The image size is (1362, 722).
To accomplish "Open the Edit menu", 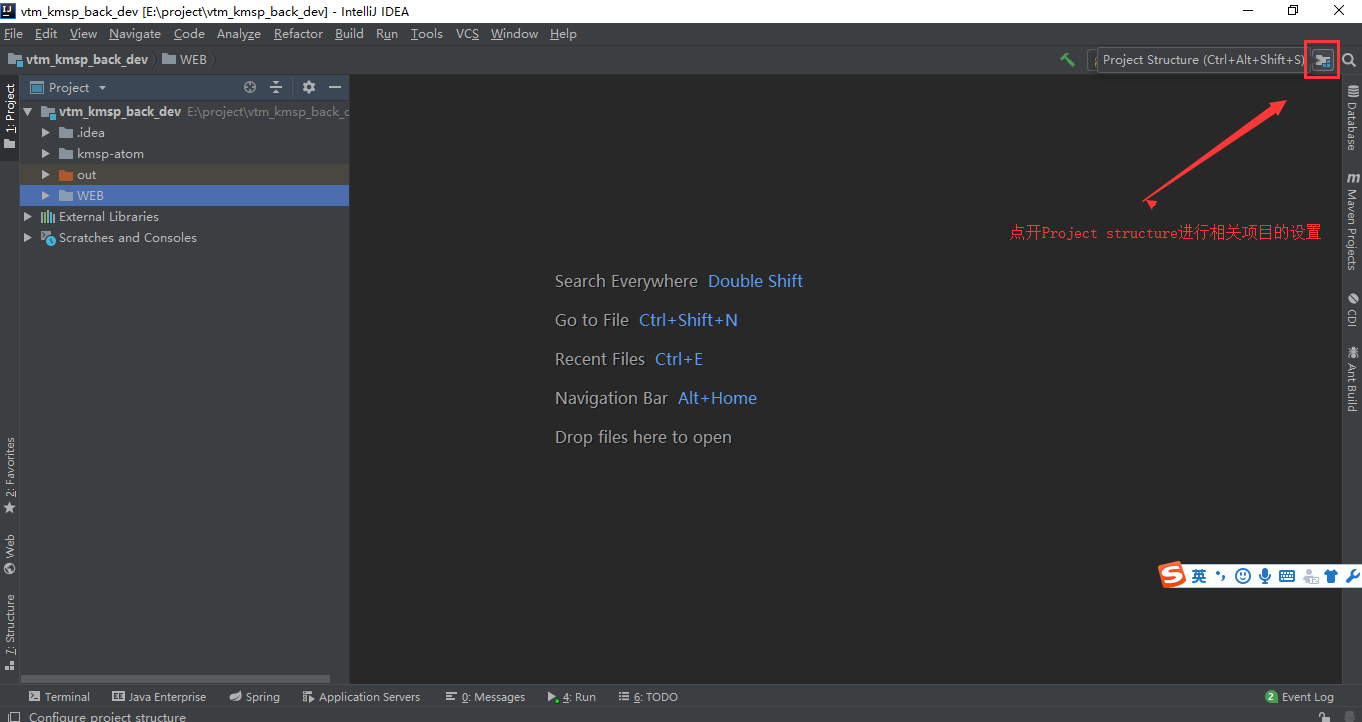I will [x=46, y=34].
